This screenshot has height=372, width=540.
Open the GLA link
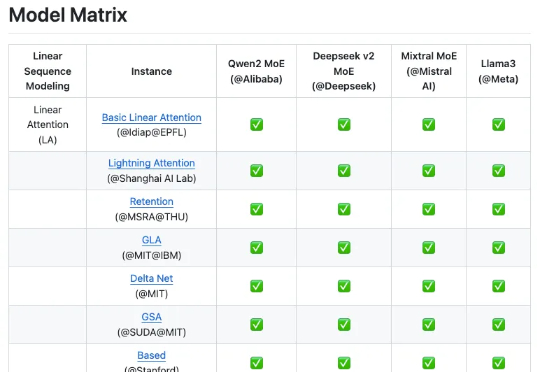click(x=152, y=240)
